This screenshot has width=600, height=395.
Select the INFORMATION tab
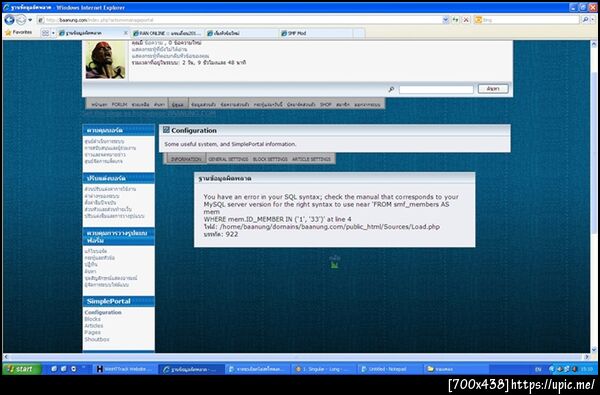(x=186, y=159)
